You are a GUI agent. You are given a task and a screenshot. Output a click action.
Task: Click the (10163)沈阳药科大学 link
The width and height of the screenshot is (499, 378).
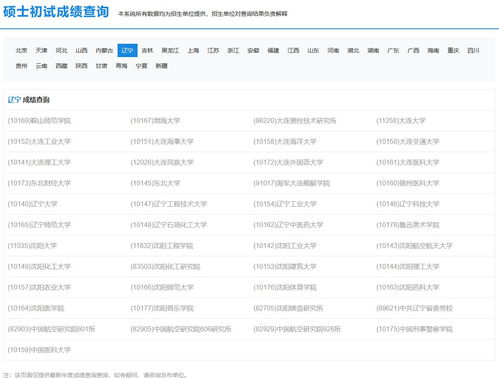408,287
